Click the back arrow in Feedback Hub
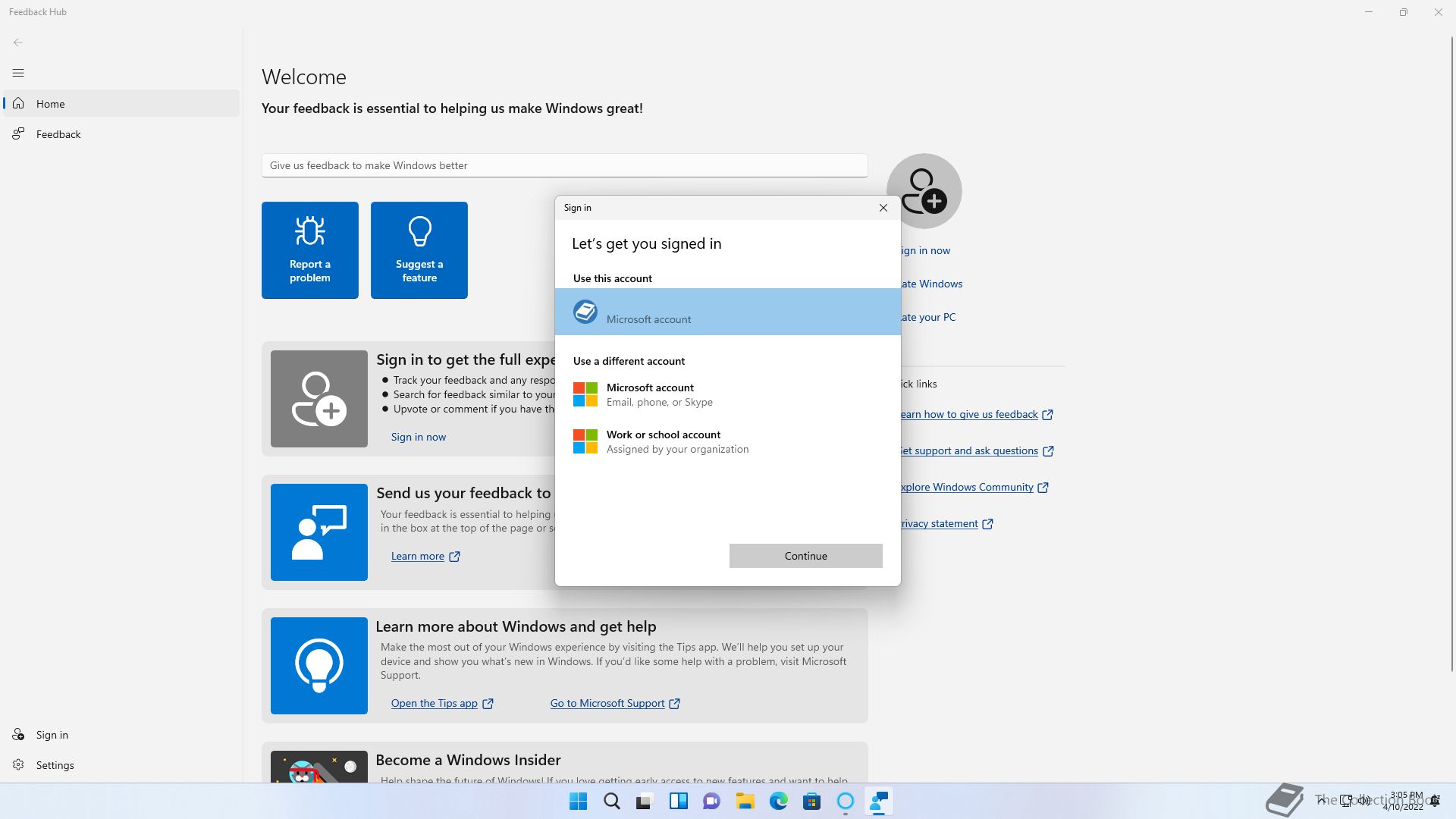 (x=18, y=42)
